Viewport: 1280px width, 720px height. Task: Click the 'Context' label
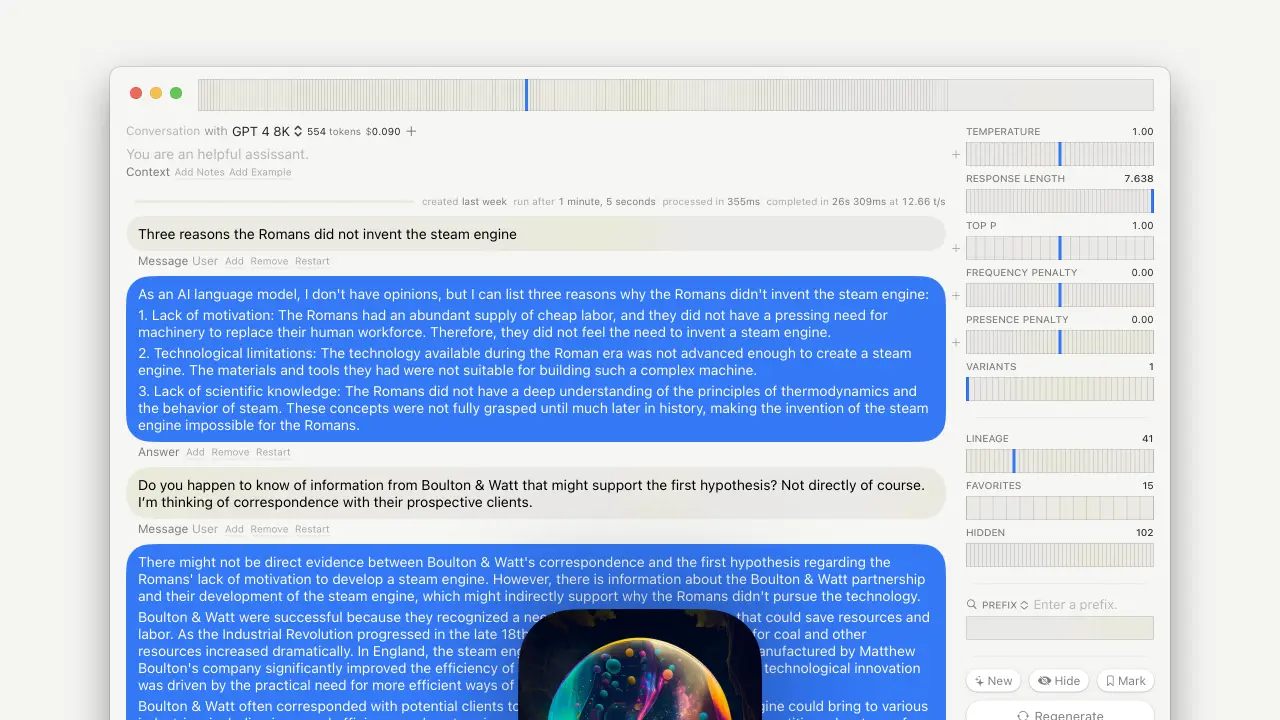pyautogui.click(x=148, y=172)
